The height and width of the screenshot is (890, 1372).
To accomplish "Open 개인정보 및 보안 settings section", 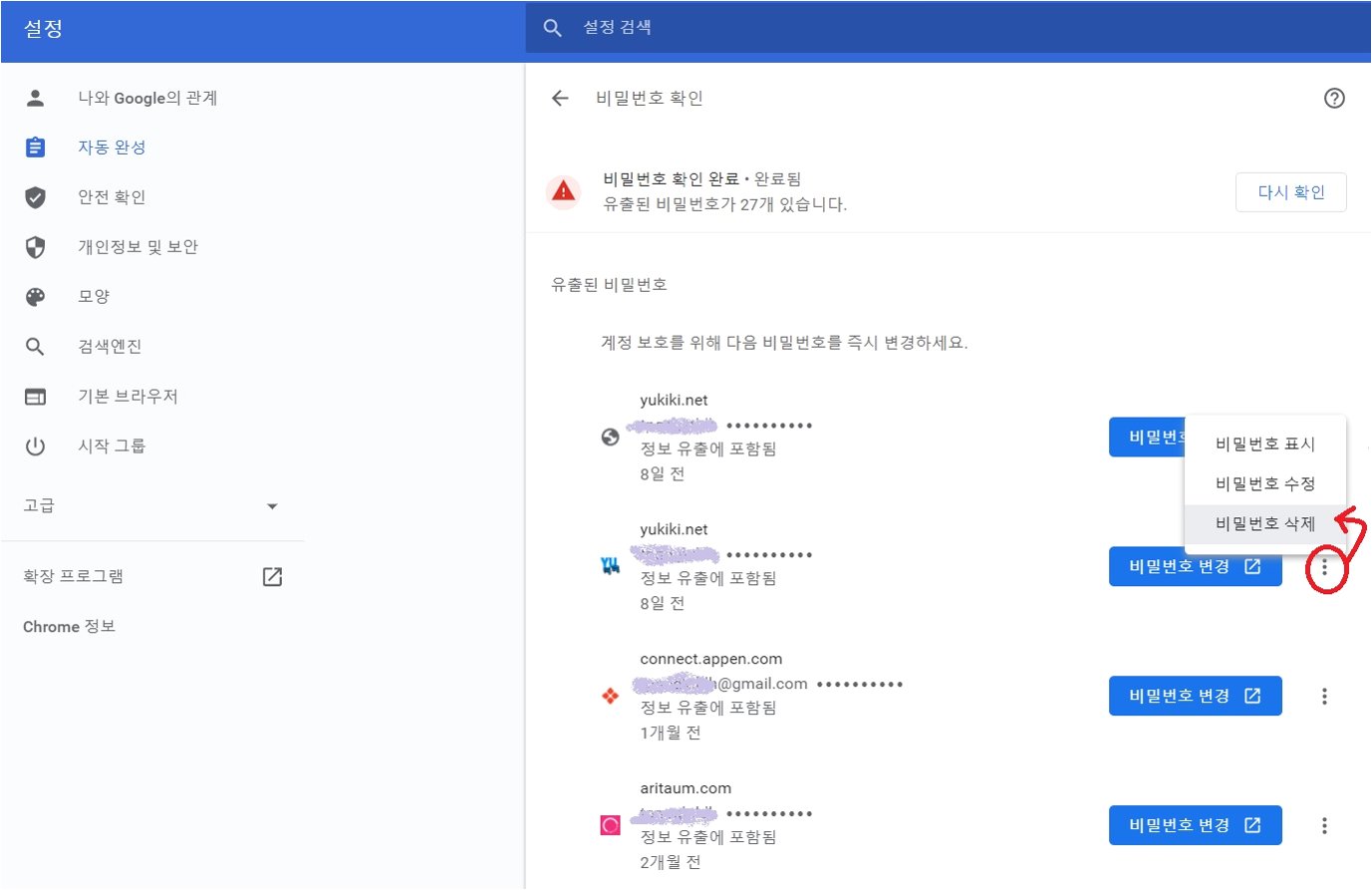I will [138, 247].
